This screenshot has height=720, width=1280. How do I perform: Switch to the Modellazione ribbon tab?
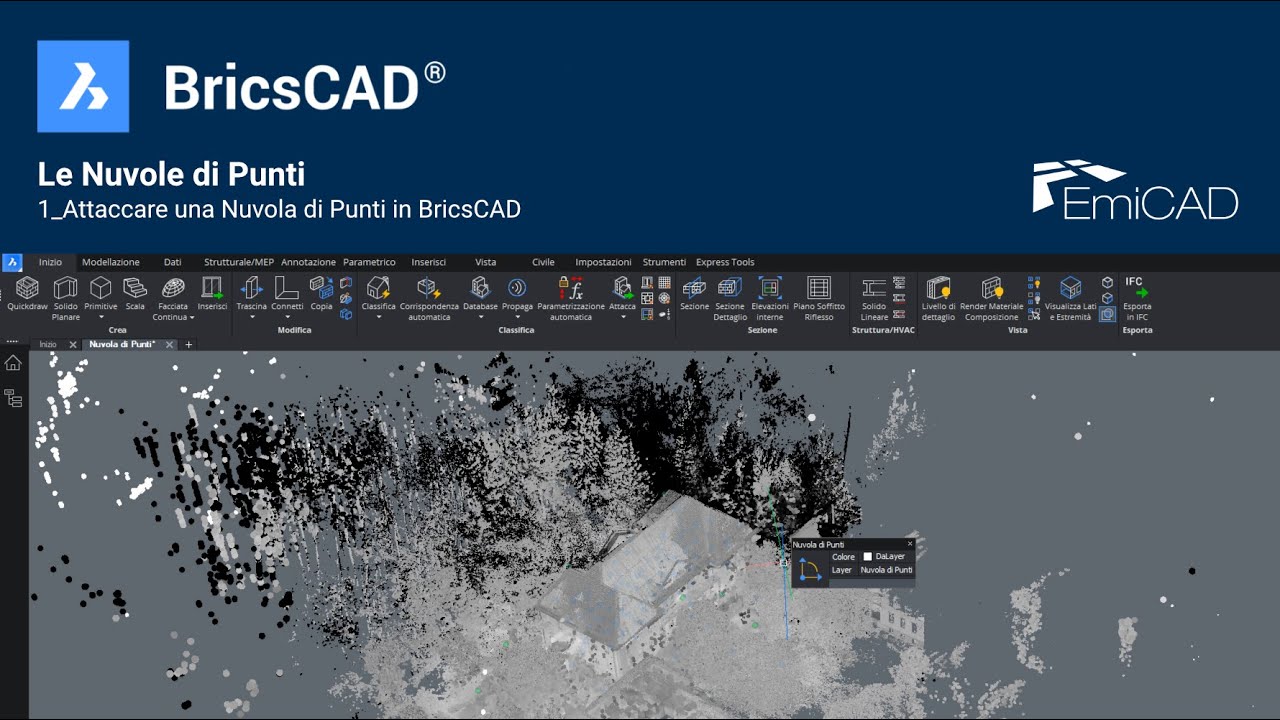click(x=111, y=262)
